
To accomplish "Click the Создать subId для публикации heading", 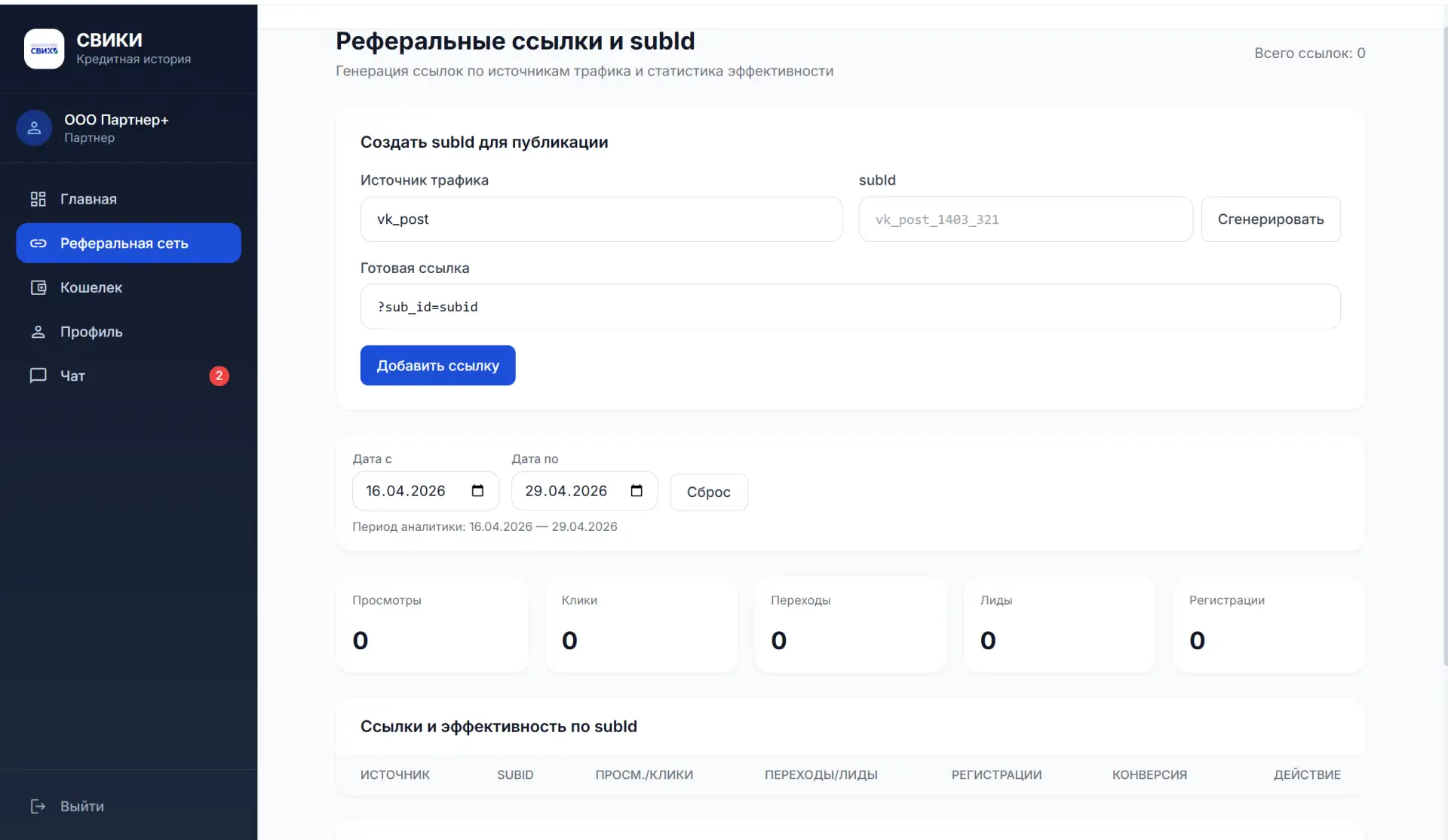I will coord(484,143).
